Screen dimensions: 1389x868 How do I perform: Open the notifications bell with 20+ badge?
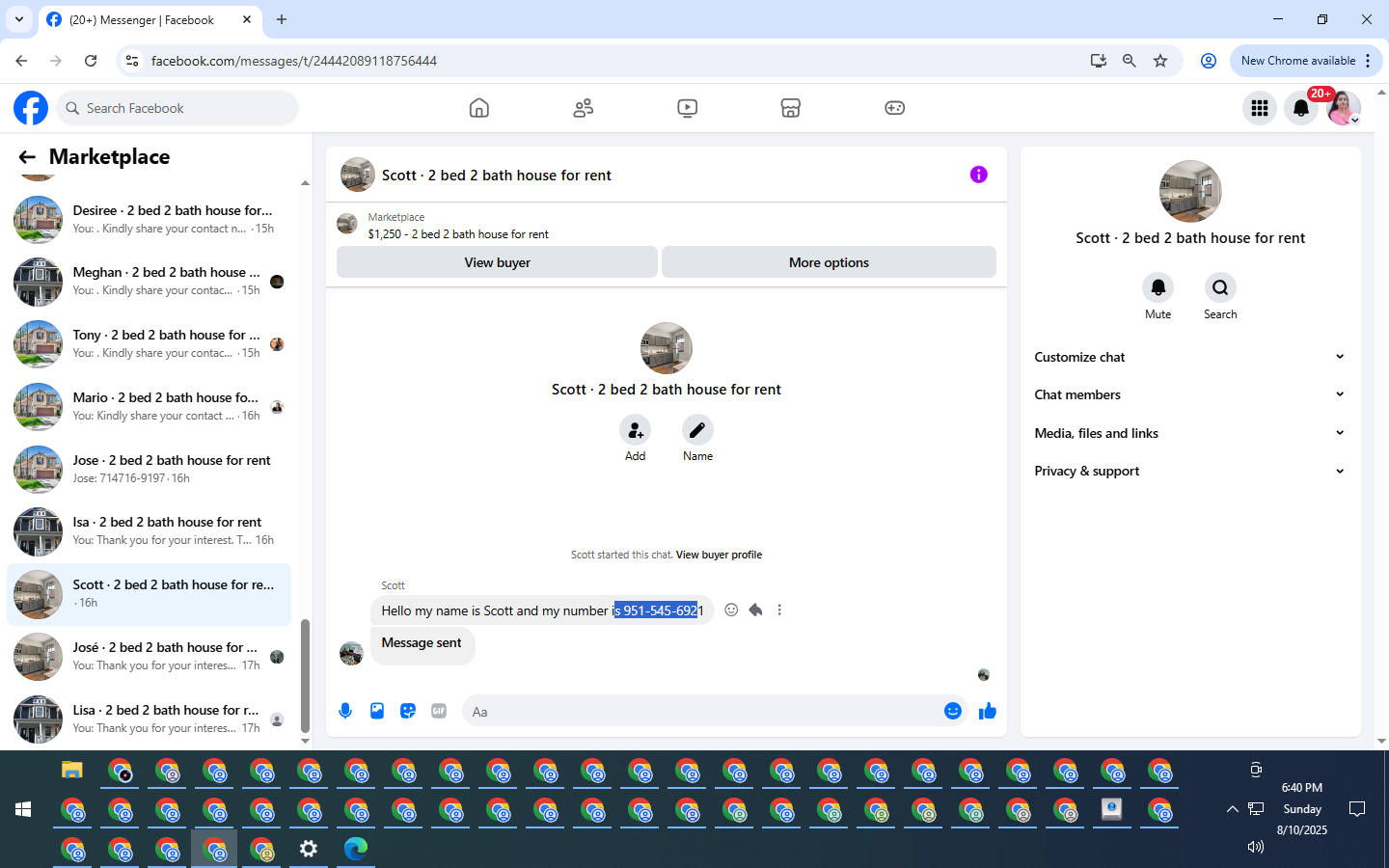1301,108
